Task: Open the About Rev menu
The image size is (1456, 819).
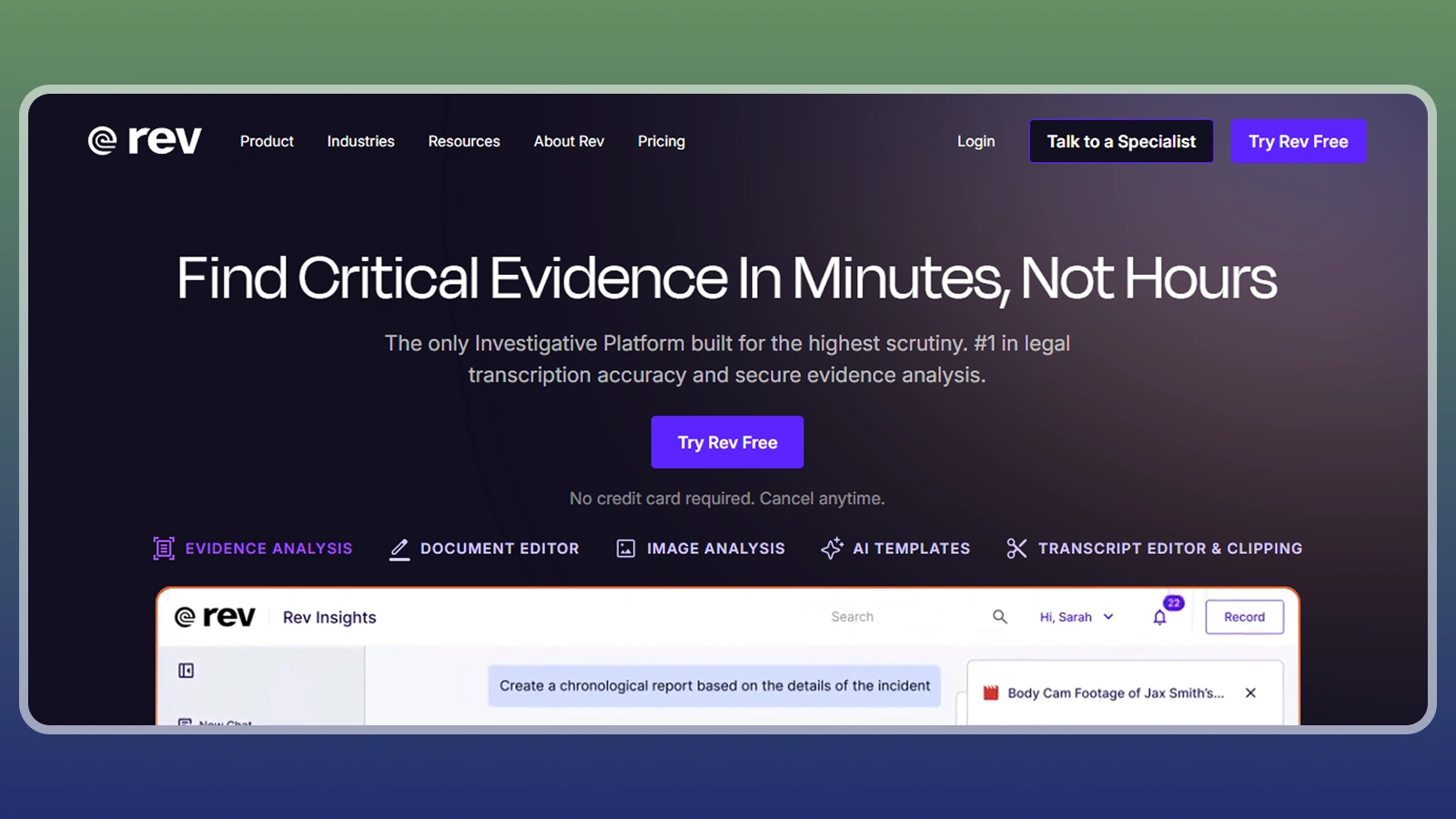Action: pos(569,141)
